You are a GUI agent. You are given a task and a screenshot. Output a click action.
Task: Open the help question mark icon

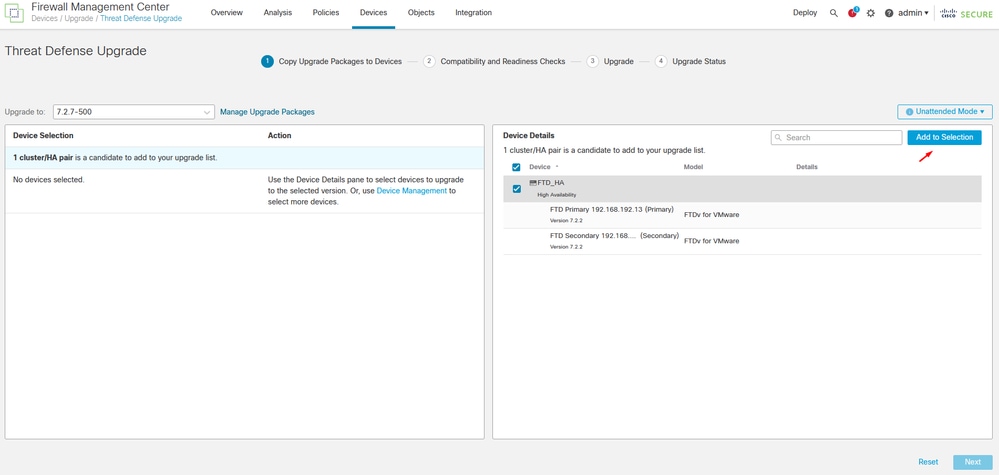coord(889,13)
